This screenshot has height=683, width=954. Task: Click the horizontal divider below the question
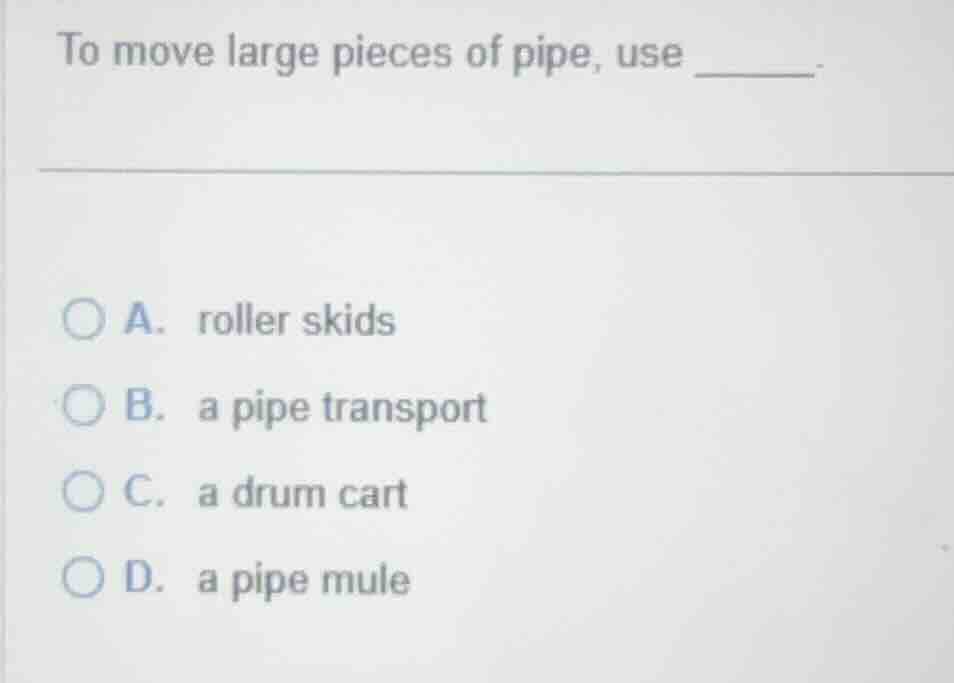pyautogui.click(x=477, y=172)
